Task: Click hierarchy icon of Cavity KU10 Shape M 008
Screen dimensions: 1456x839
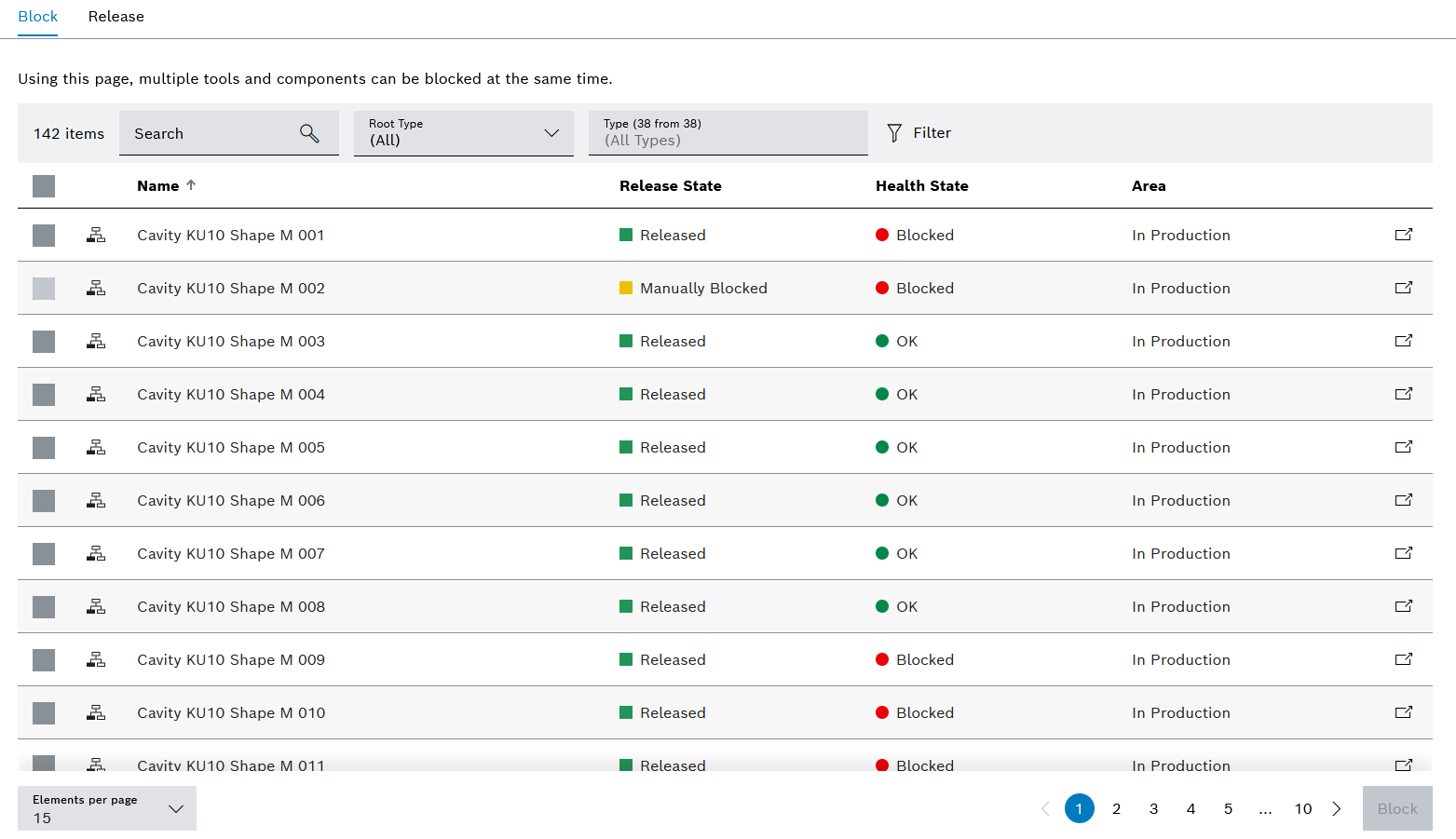Action: tap(96, 606)
